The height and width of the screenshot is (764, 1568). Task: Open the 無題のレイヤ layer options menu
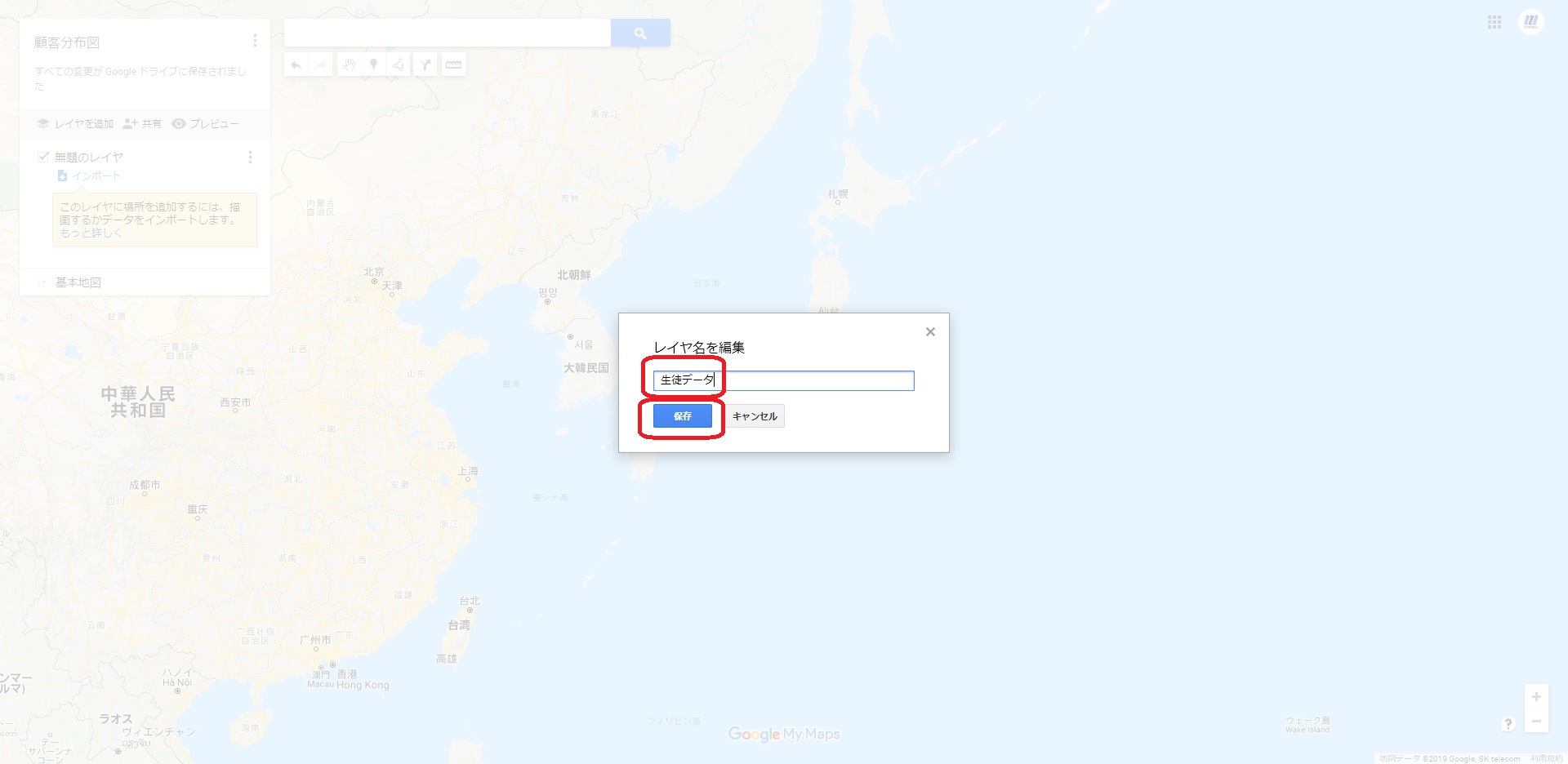tap(250, 157)
